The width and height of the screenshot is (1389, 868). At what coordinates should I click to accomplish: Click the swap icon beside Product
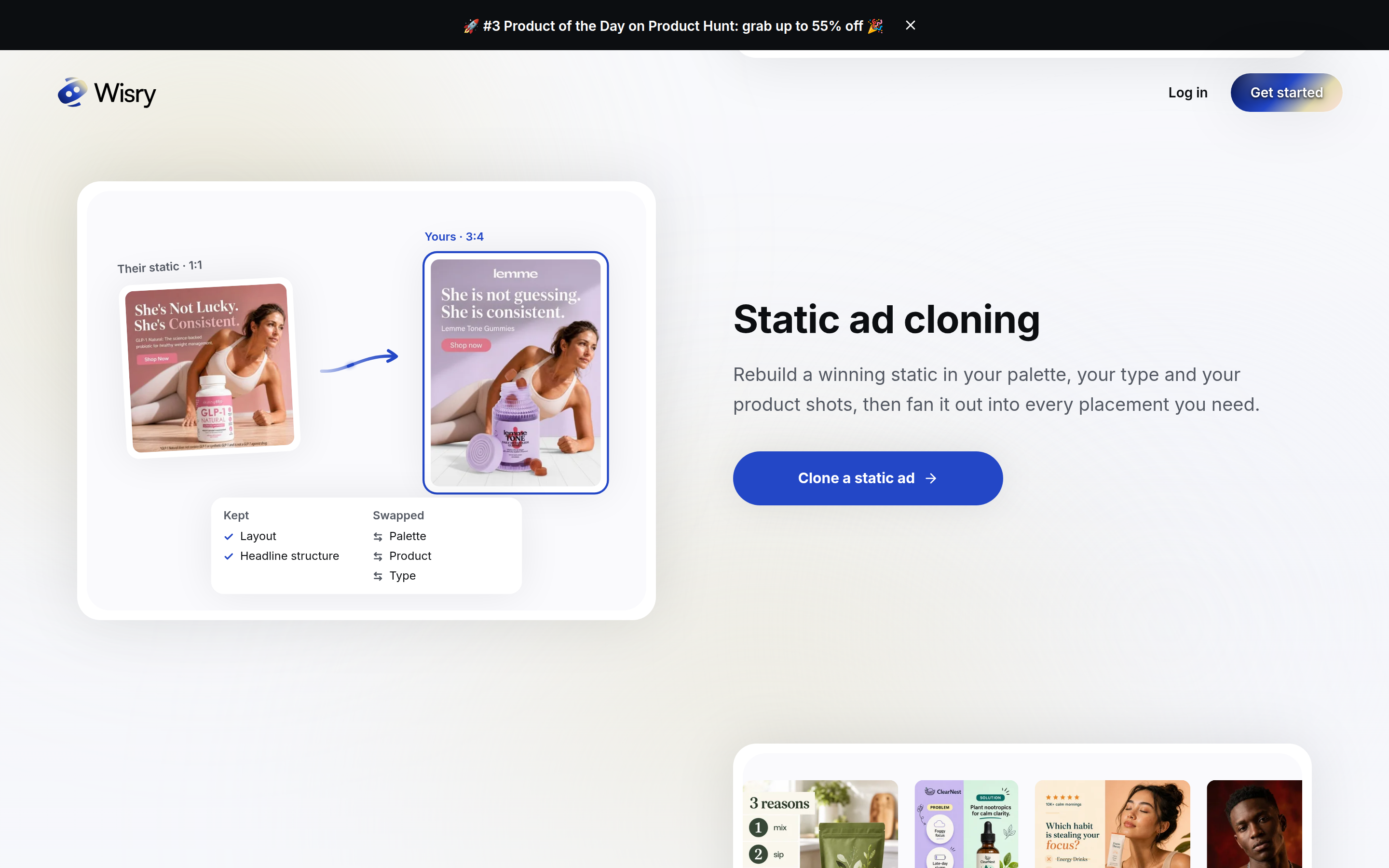point(378,556)
